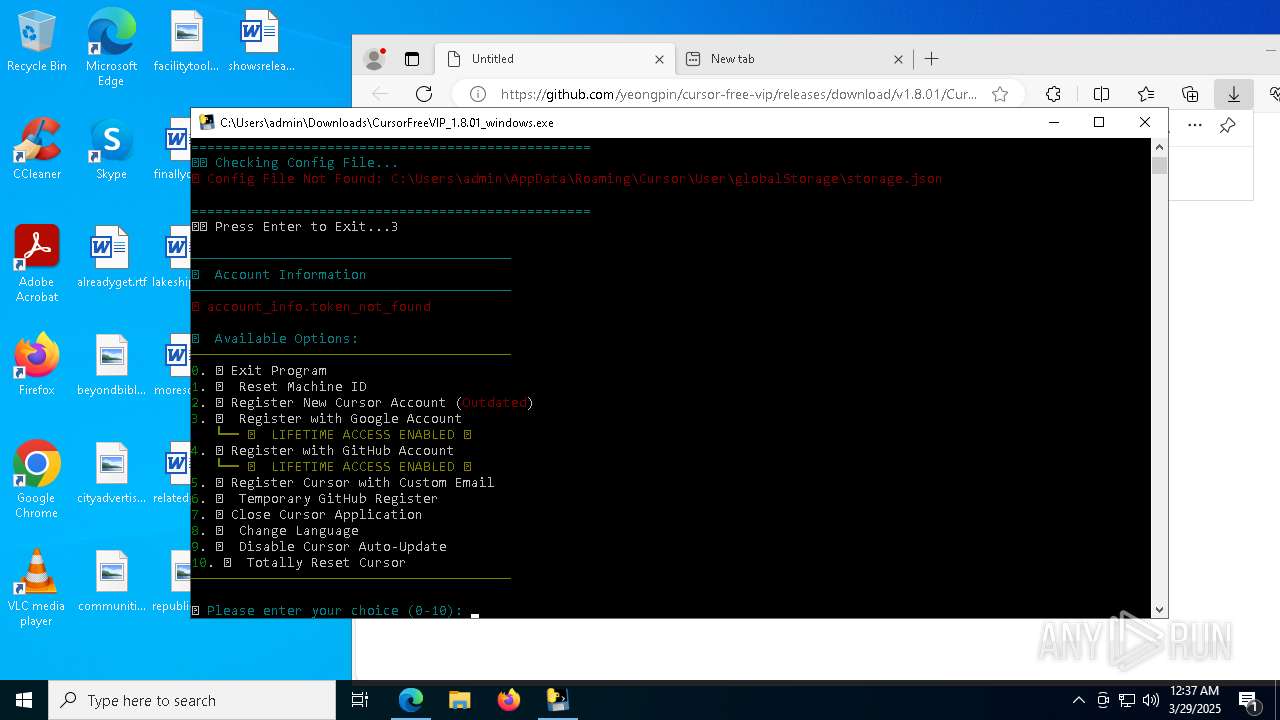Launch the Google Chrome desktop shortcut
1280x720 pixels.
coord(37,480)
